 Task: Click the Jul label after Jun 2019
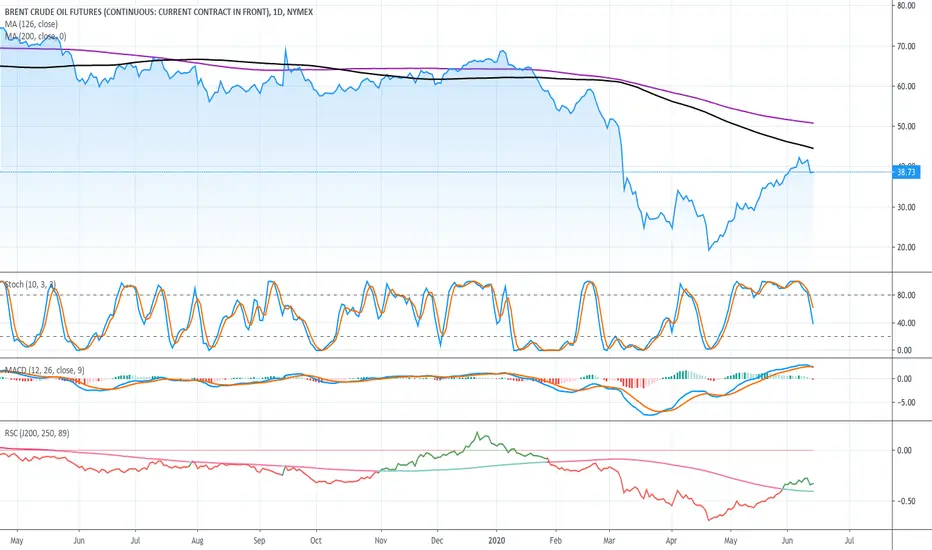(135, 540)
